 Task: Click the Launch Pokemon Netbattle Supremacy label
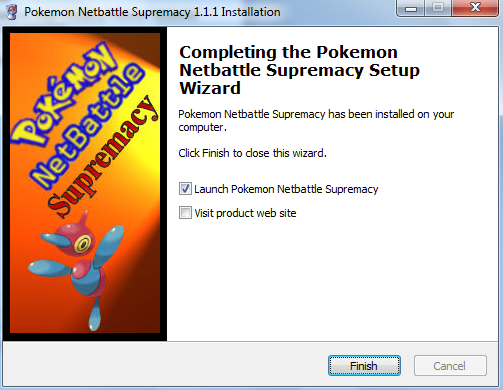point(286,189)
